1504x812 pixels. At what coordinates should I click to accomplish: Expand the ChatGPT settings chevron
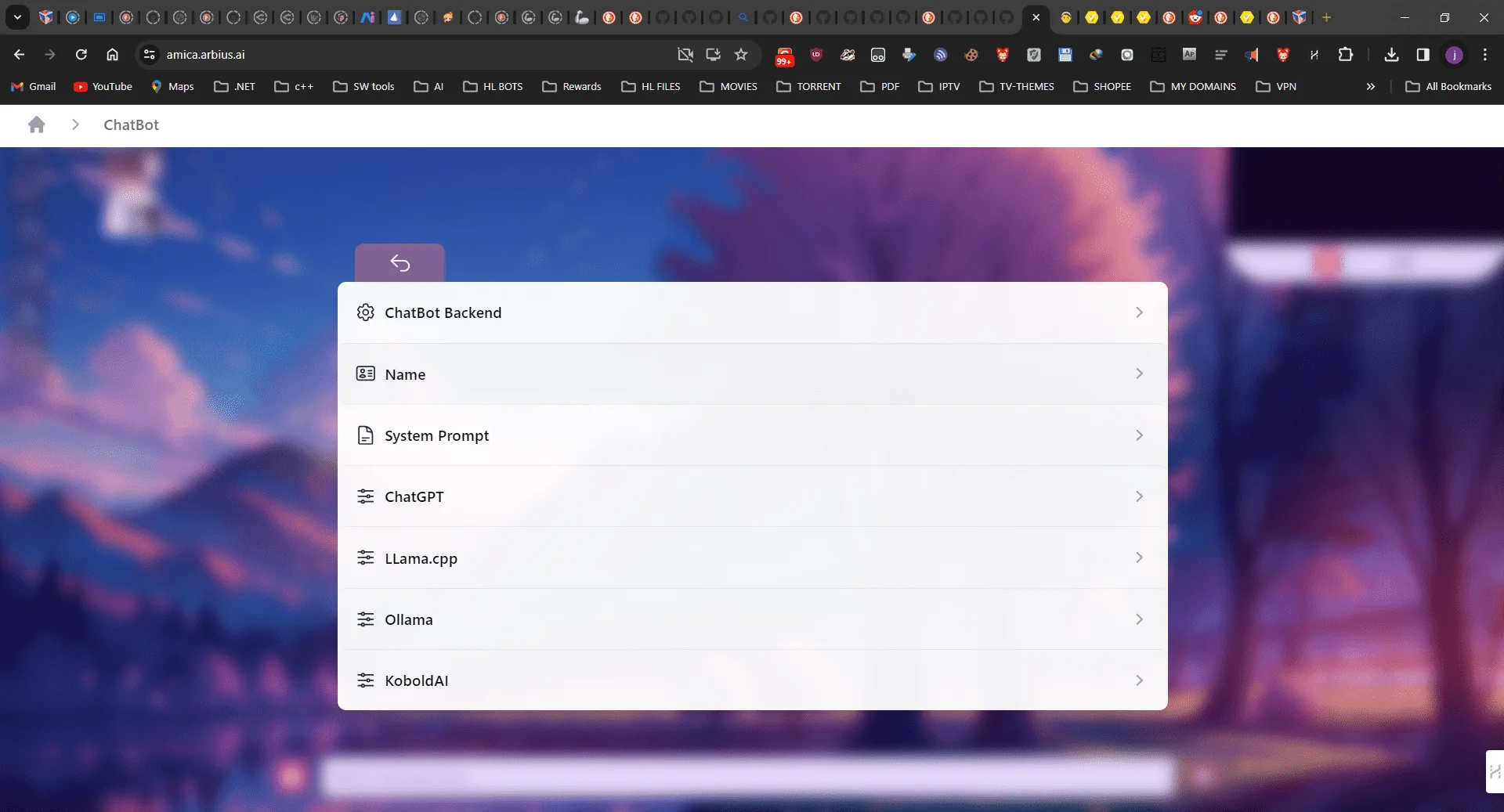click(x=1139, y=496)
